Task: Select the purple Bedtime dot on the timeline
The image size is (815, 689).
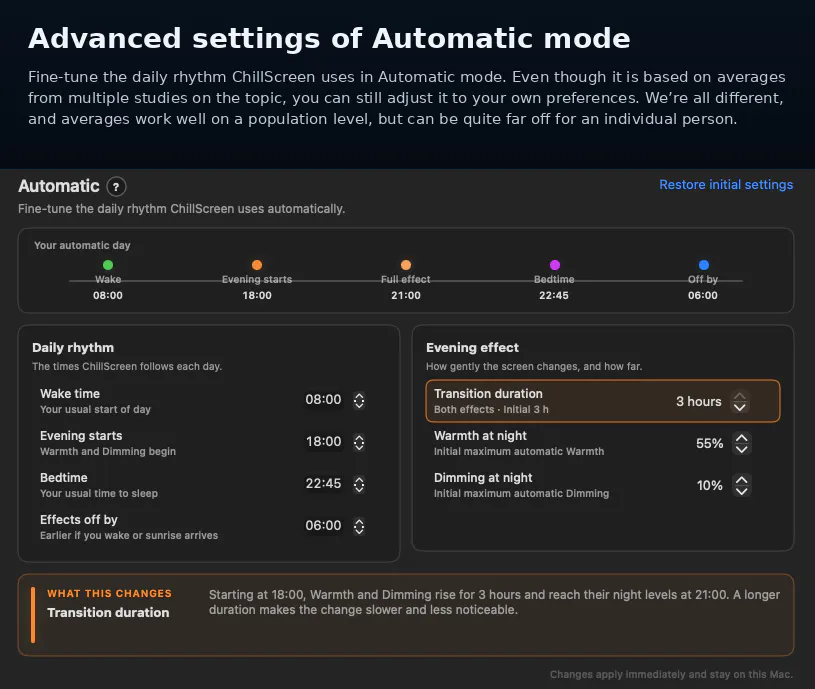Action: [x=555, y=265]
